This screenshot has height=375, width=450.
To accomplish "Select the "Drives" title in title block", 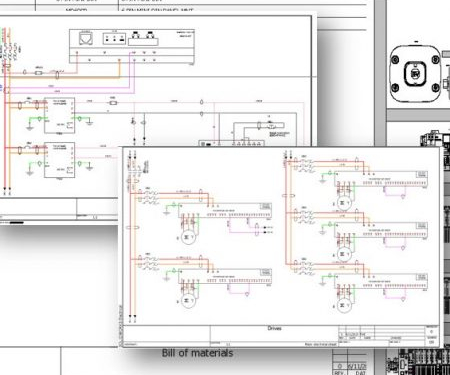I will [x=274, y=328].
